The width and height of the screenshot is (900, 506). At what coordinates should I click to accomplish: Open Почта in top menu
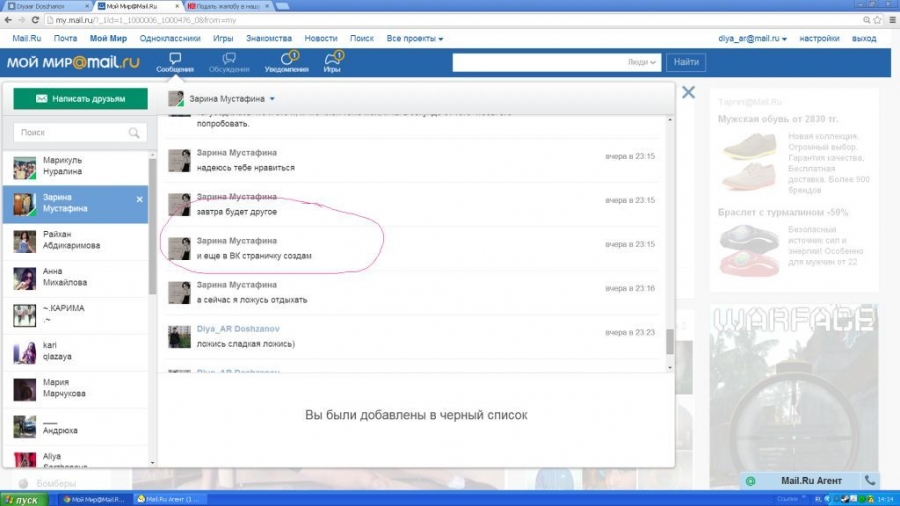[65, 38]
